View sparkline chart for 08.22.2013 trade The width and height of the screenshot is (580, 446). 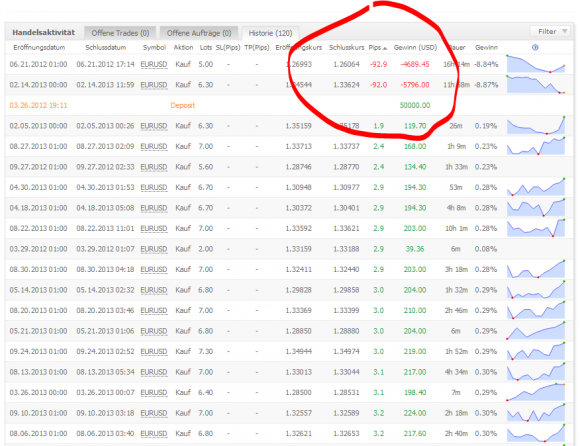[x=536, y=228]
